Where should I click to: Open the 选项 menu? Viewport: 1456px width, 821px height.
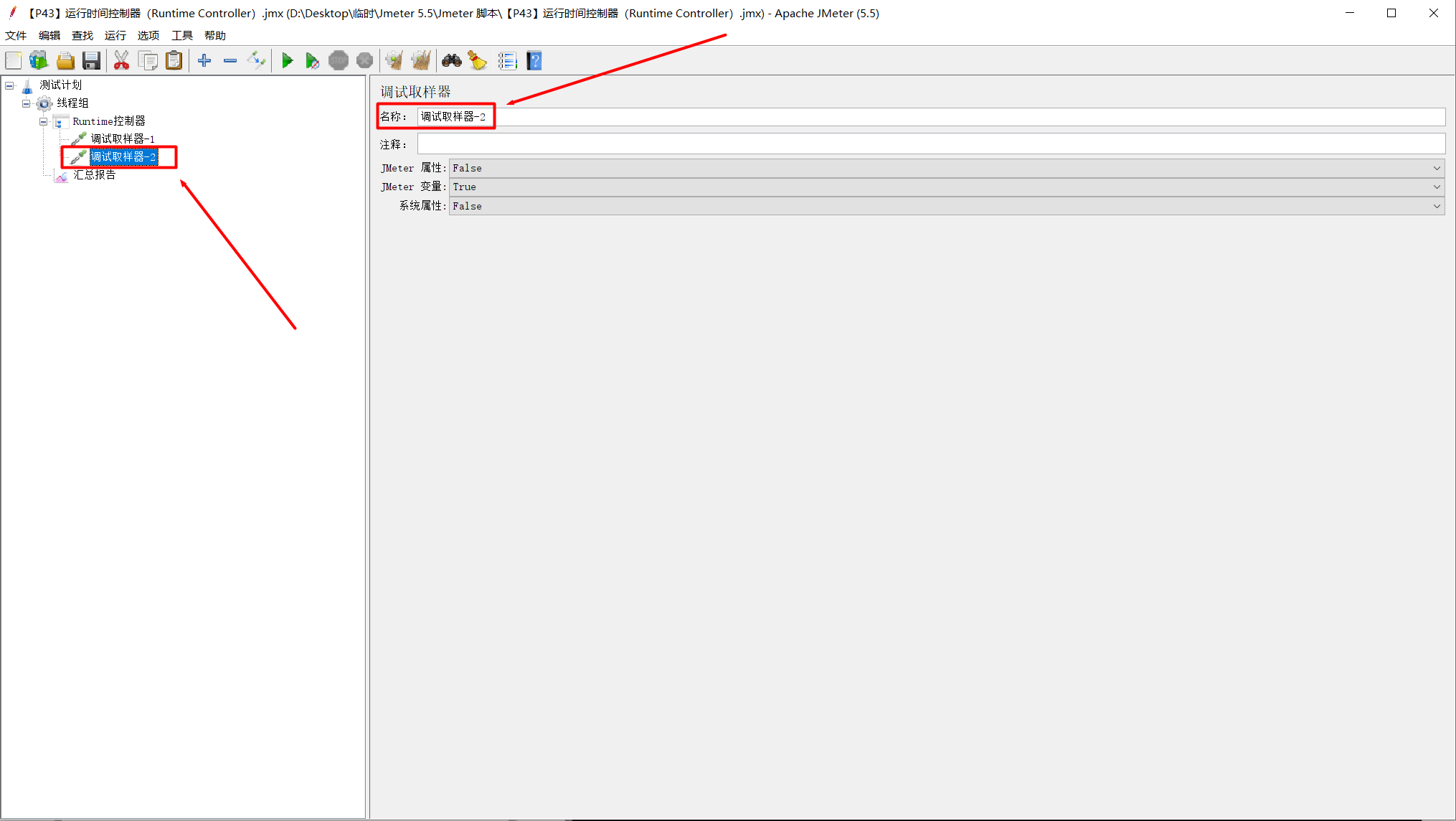click(148, 35)
